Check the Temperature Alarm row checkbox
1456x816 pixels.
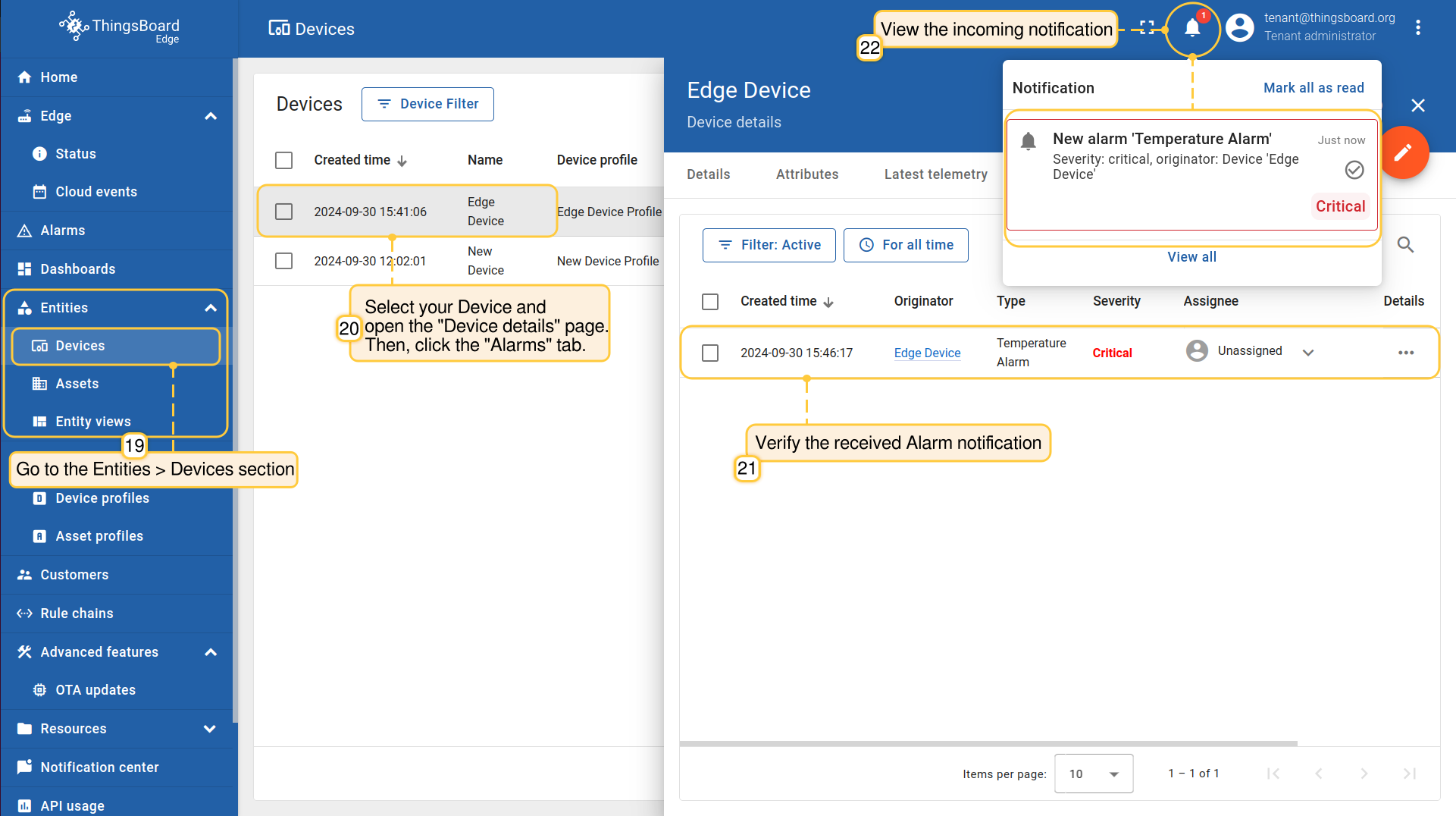pos(710,353)
